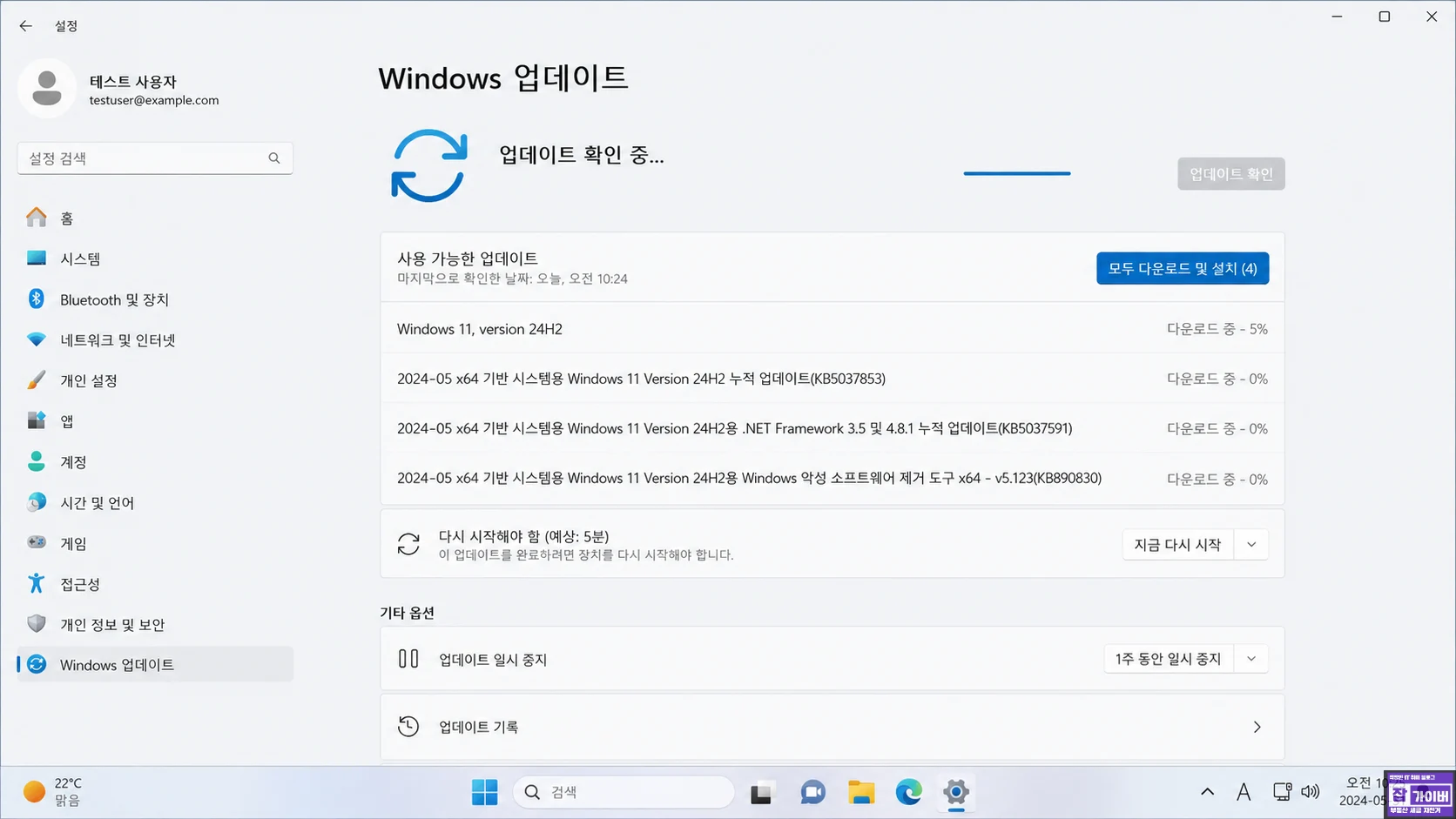Open the Bluetooth 및 장치 icon
Screen dimensions: 1456x819
click(37, 299)
